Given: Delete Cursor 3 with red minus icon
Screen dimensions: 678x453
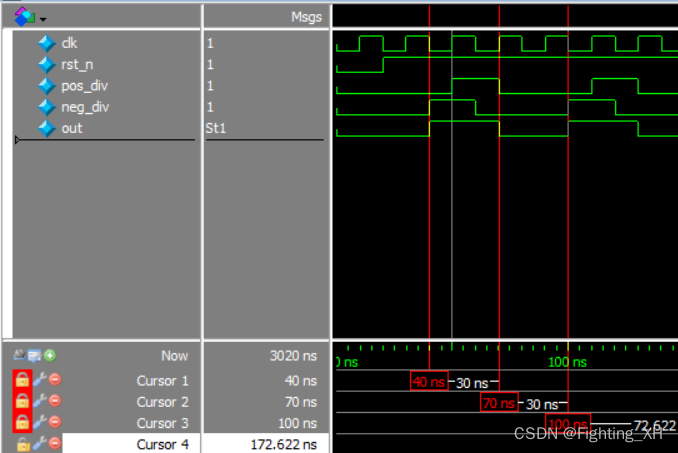Looking at the screenshot, I should pyautogui.click(x=55, y=421).
